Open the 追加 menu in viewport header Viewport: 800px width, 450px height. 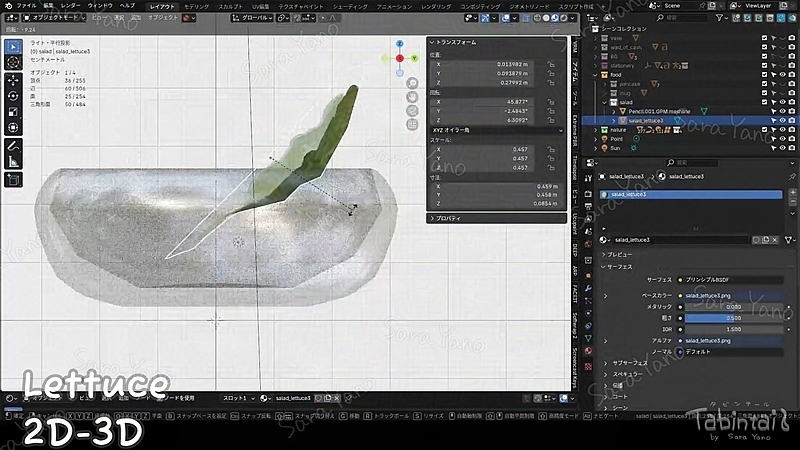(x=136, y=18)
